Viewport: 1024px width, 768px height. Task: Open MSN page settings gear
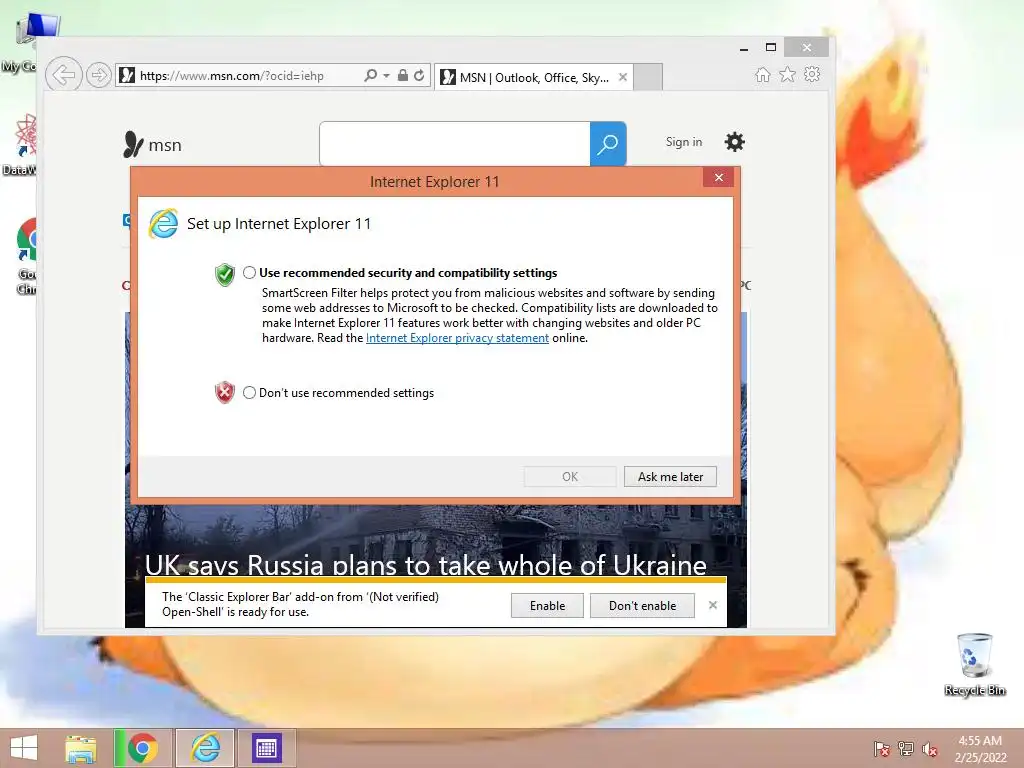[x=735, y=142]
